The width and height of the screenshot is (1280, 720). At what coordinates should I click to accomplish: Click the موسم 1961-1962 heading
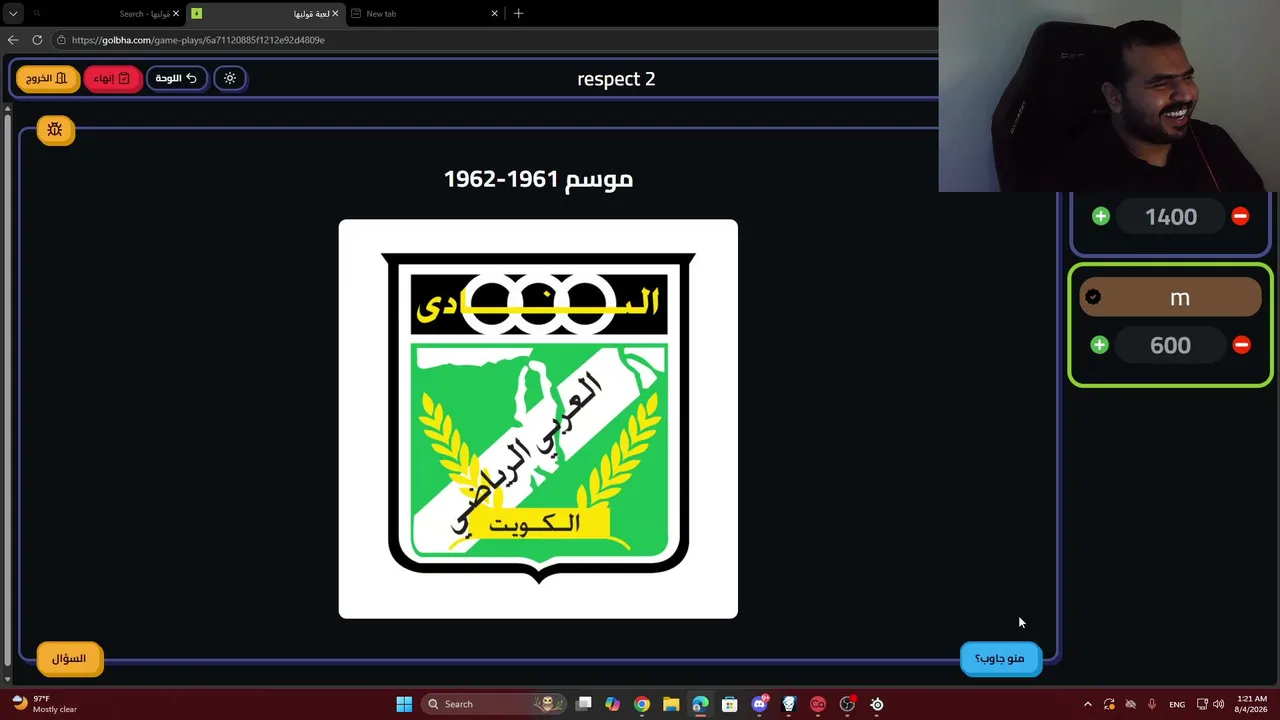tap(538, 179)
